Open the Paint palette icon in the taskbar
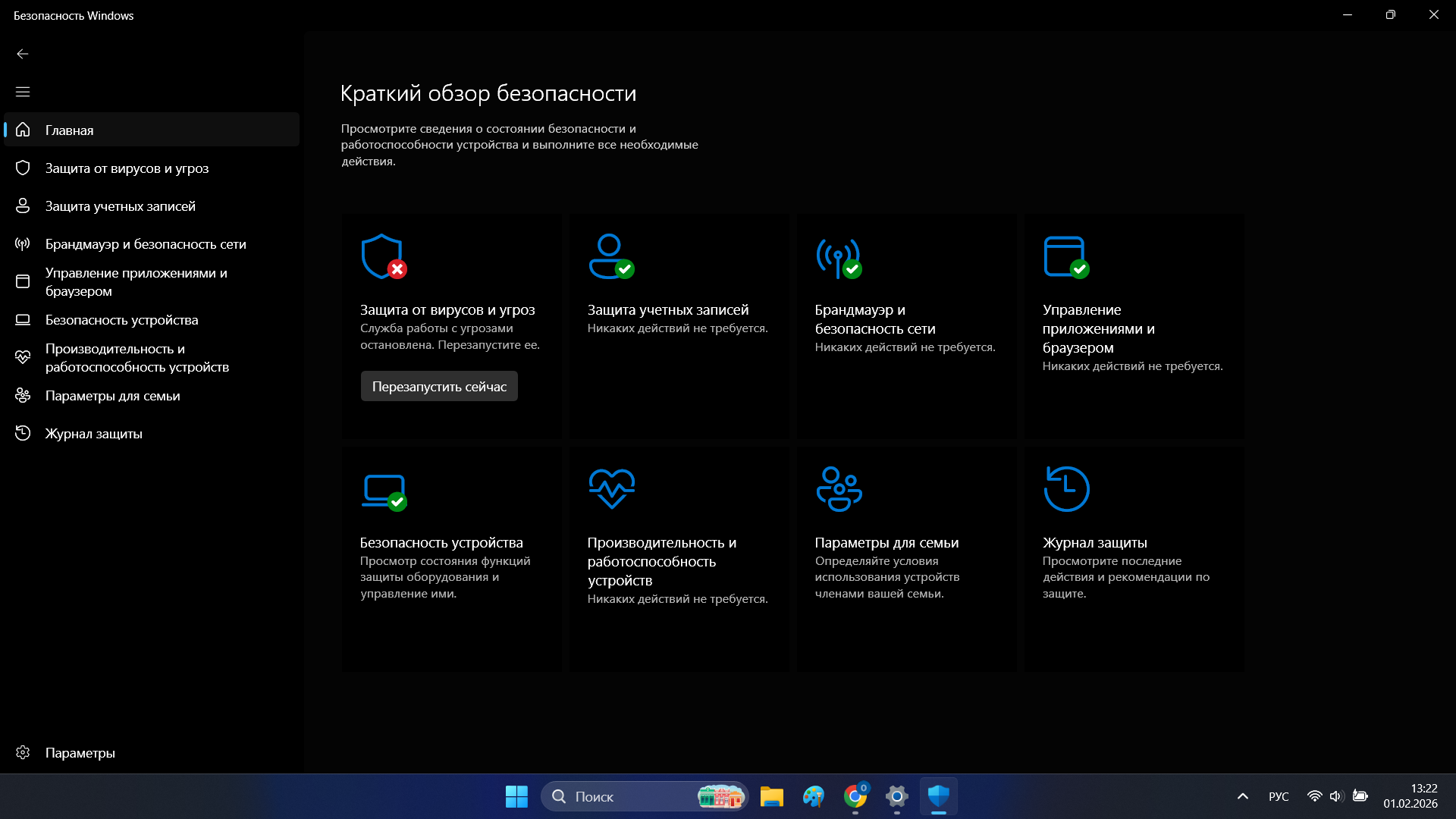 (814, 796)
